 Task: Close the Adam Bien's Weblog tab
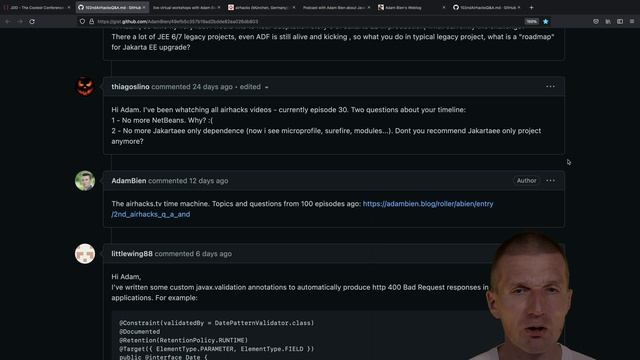point(444,7)
